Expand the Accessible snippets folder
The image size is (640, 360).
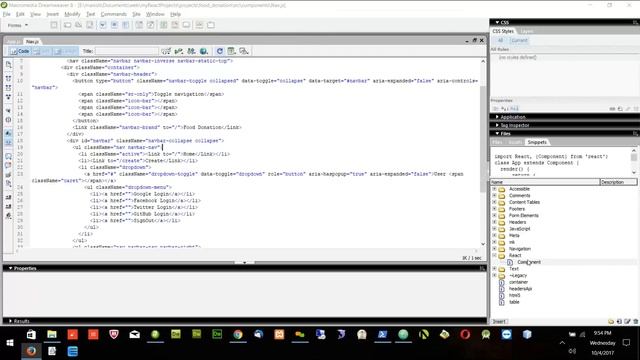(x=494, y=189)
